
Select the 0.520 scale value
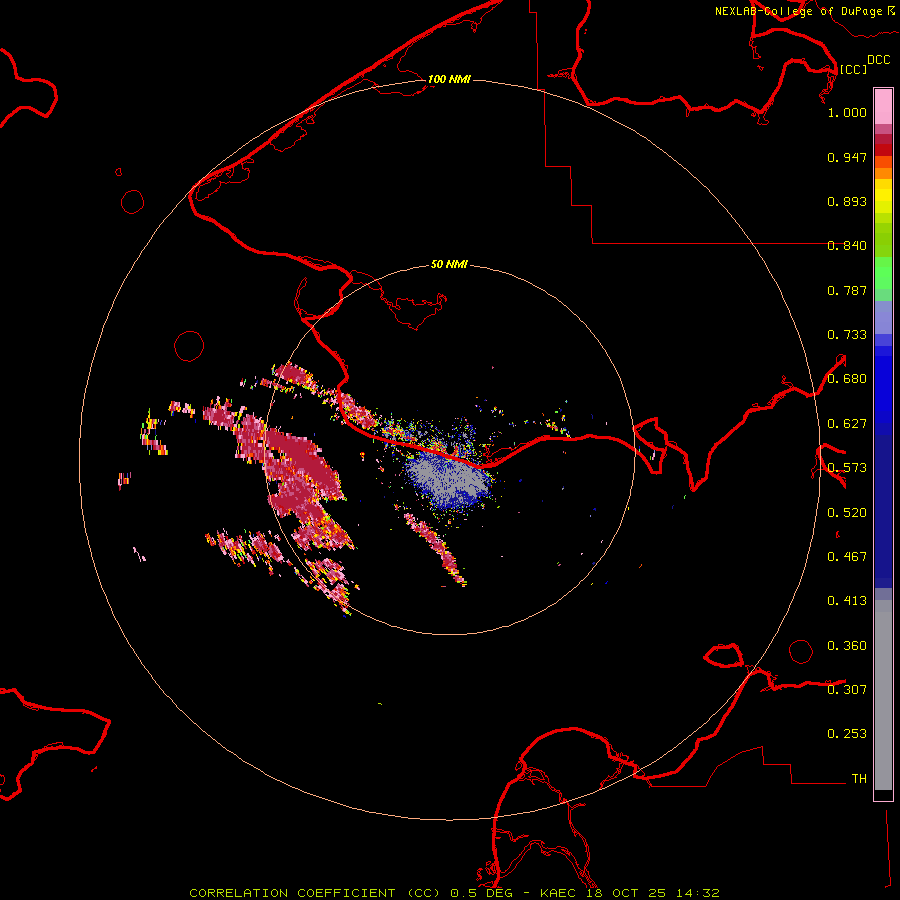click(x=847, y=513)
